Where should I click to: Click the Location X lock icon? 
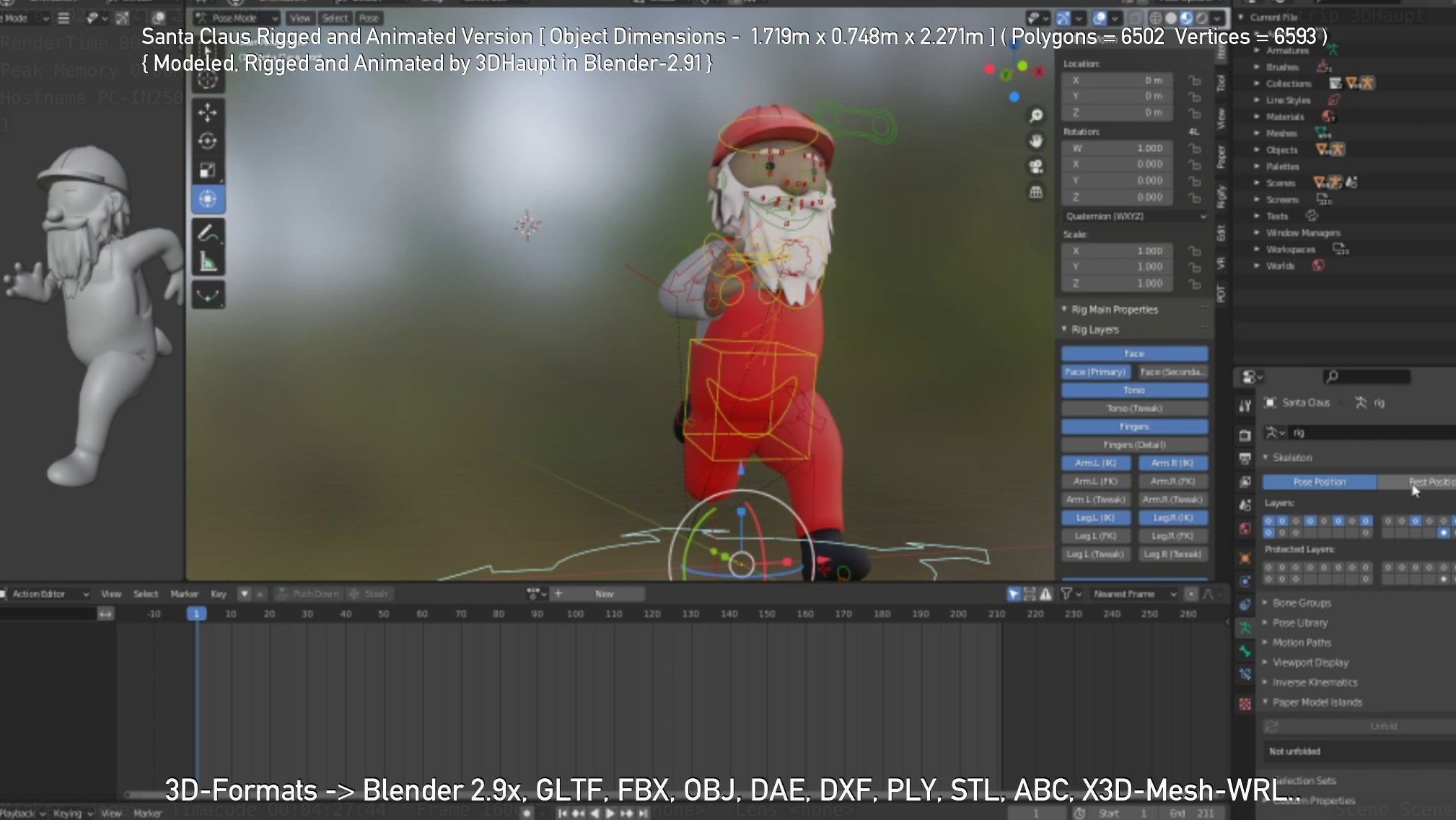pyautogui.click(x=1195, y=81)
